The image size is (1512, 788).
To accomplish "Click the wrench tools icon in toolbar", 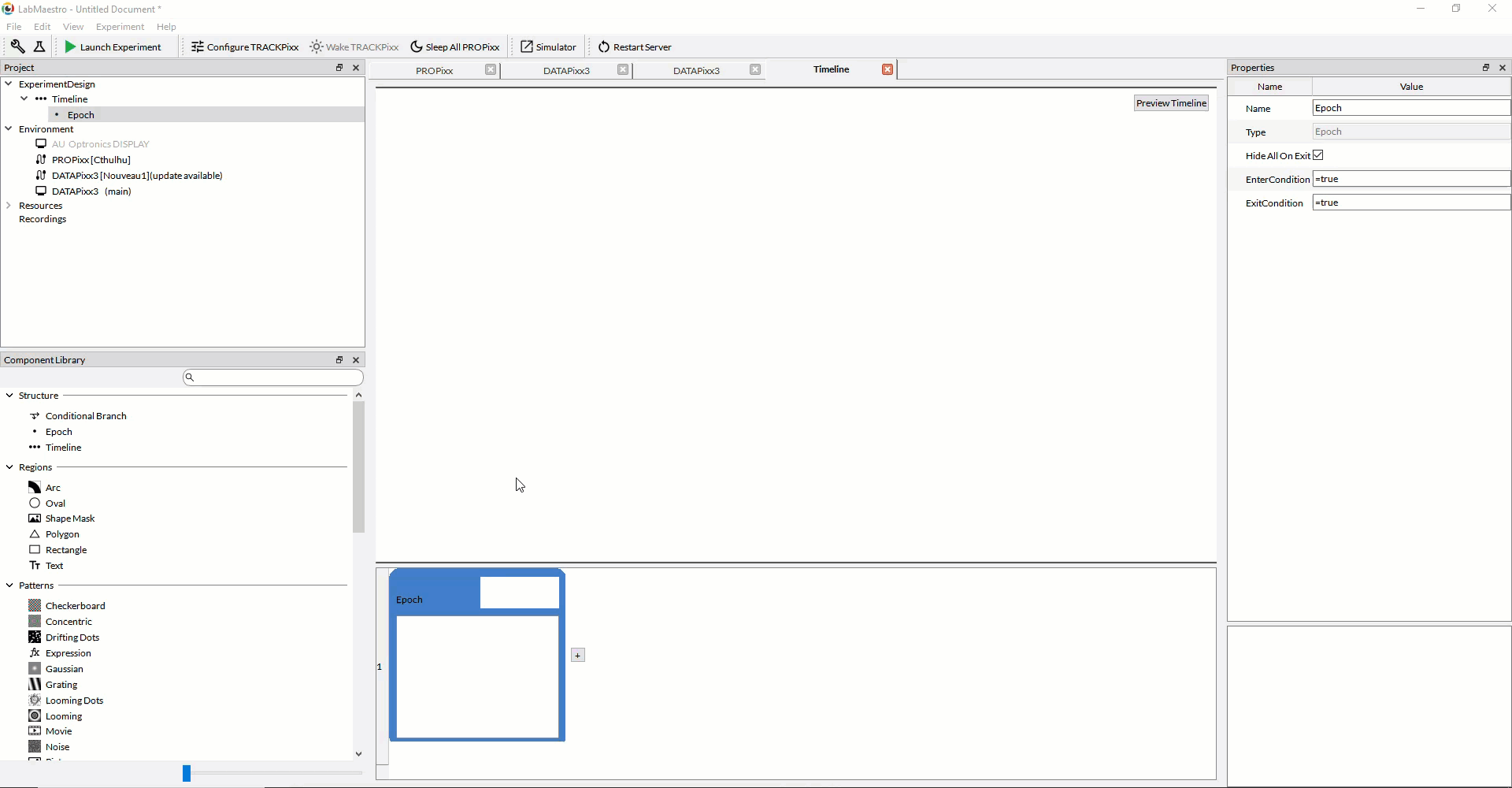I will [x=17, y=46].
